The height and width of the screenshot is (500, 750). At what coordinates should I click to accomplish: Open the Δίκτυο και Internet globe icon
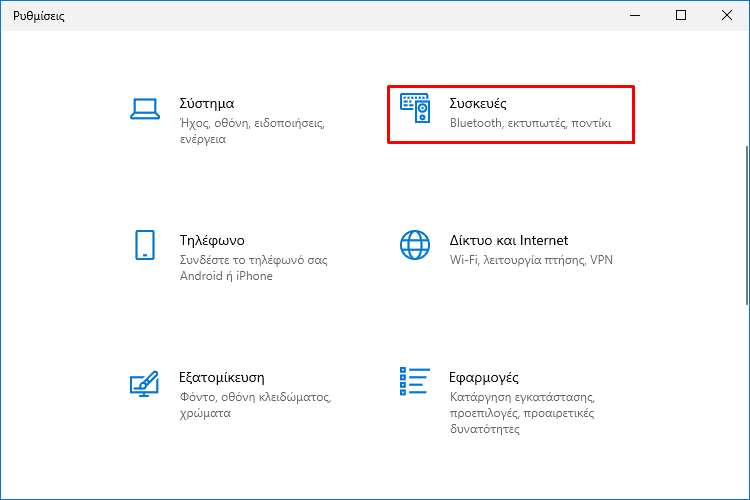(x=415, y=245)
